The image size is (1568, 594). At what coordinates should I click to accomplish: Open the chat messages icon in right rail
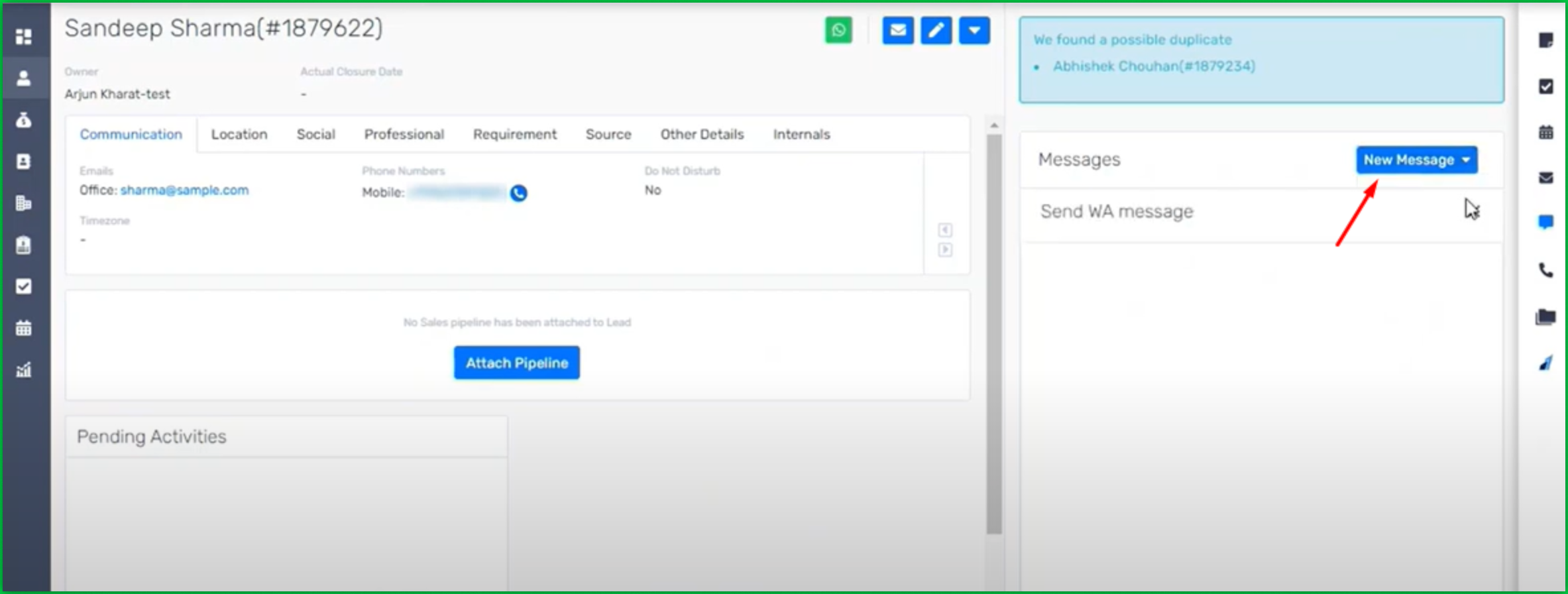(x=1545, y=222)
